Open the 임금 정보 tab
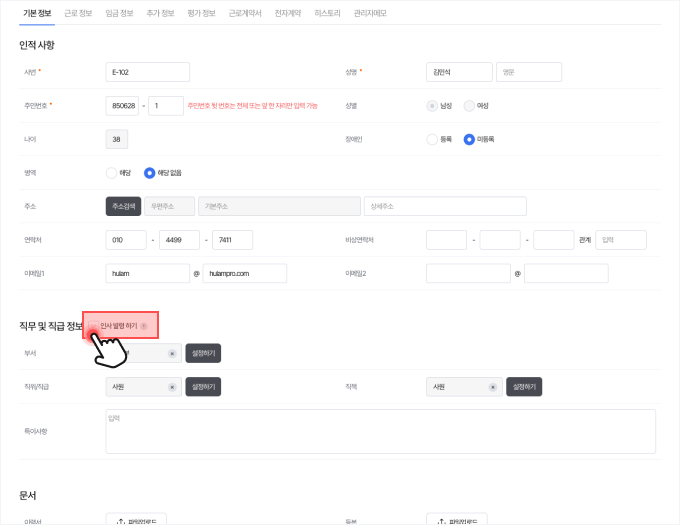 119,13
